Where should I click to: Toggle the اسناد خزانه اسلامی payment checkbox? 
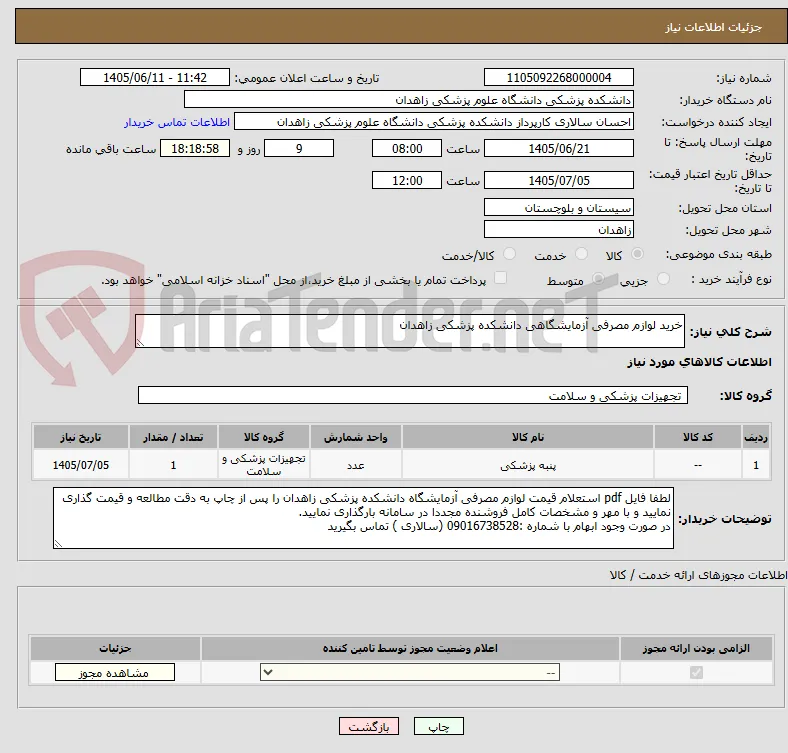pos(501,278)
